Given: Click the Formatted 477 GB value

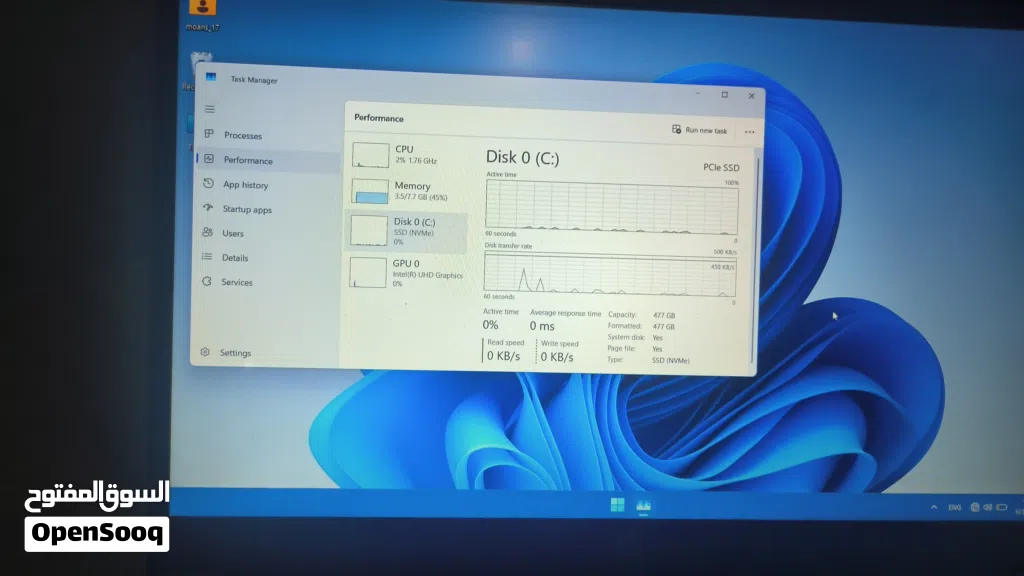Looking at the screenshot, I should point(664,327).
